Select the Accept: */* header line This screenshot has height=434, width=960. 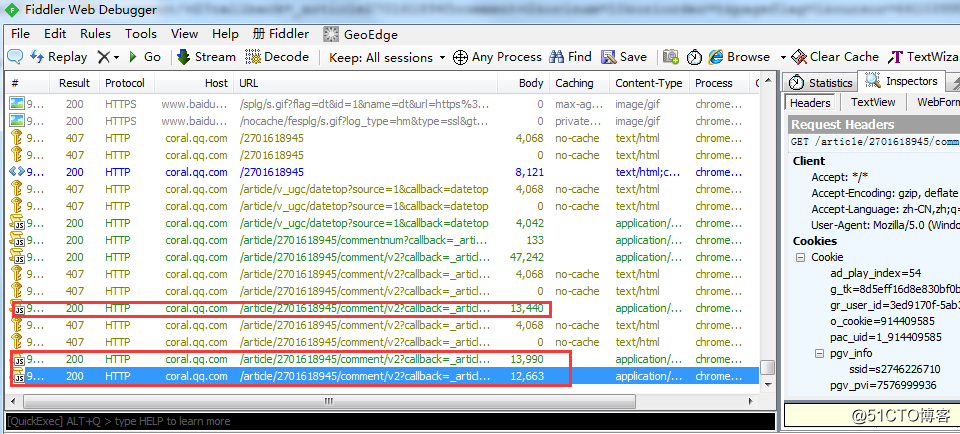click(841, 178)
